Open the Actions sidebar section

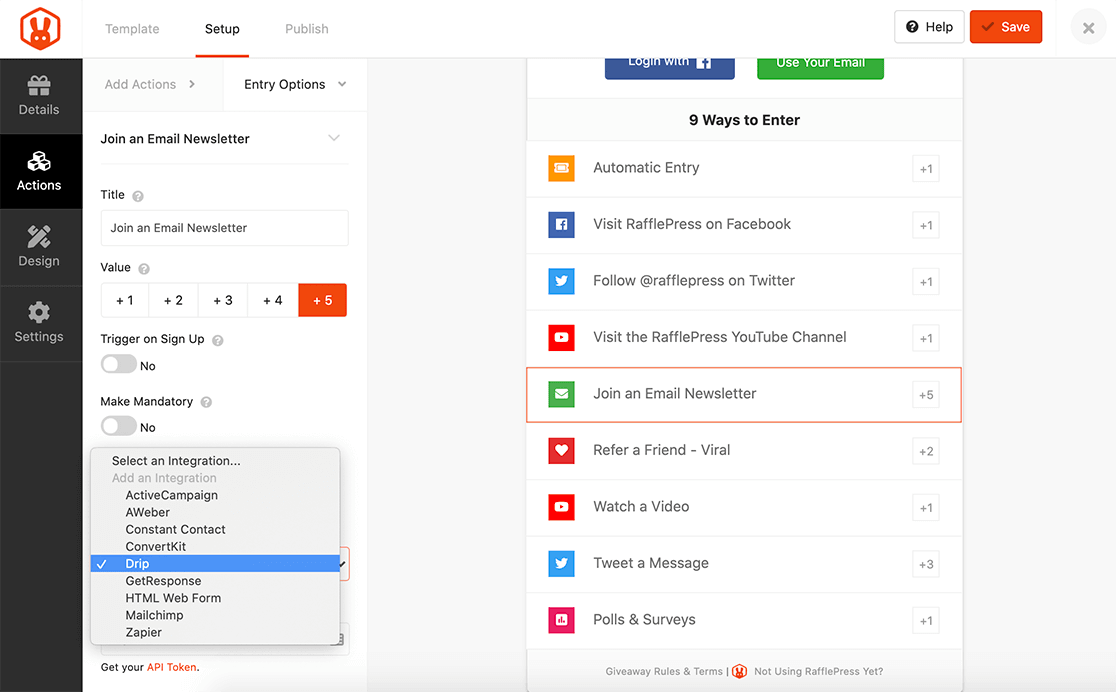click(x=39, y=172)
